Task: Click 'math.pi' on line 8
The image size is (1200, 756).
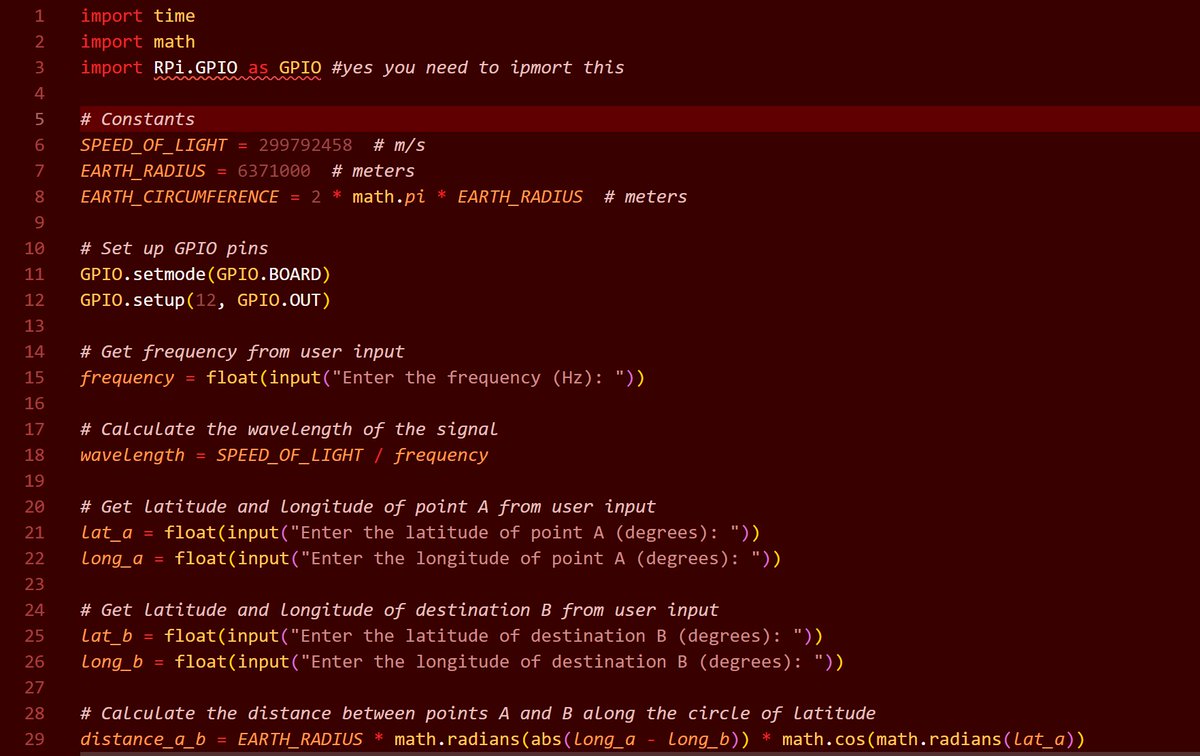Action: (x=389, y=197)
